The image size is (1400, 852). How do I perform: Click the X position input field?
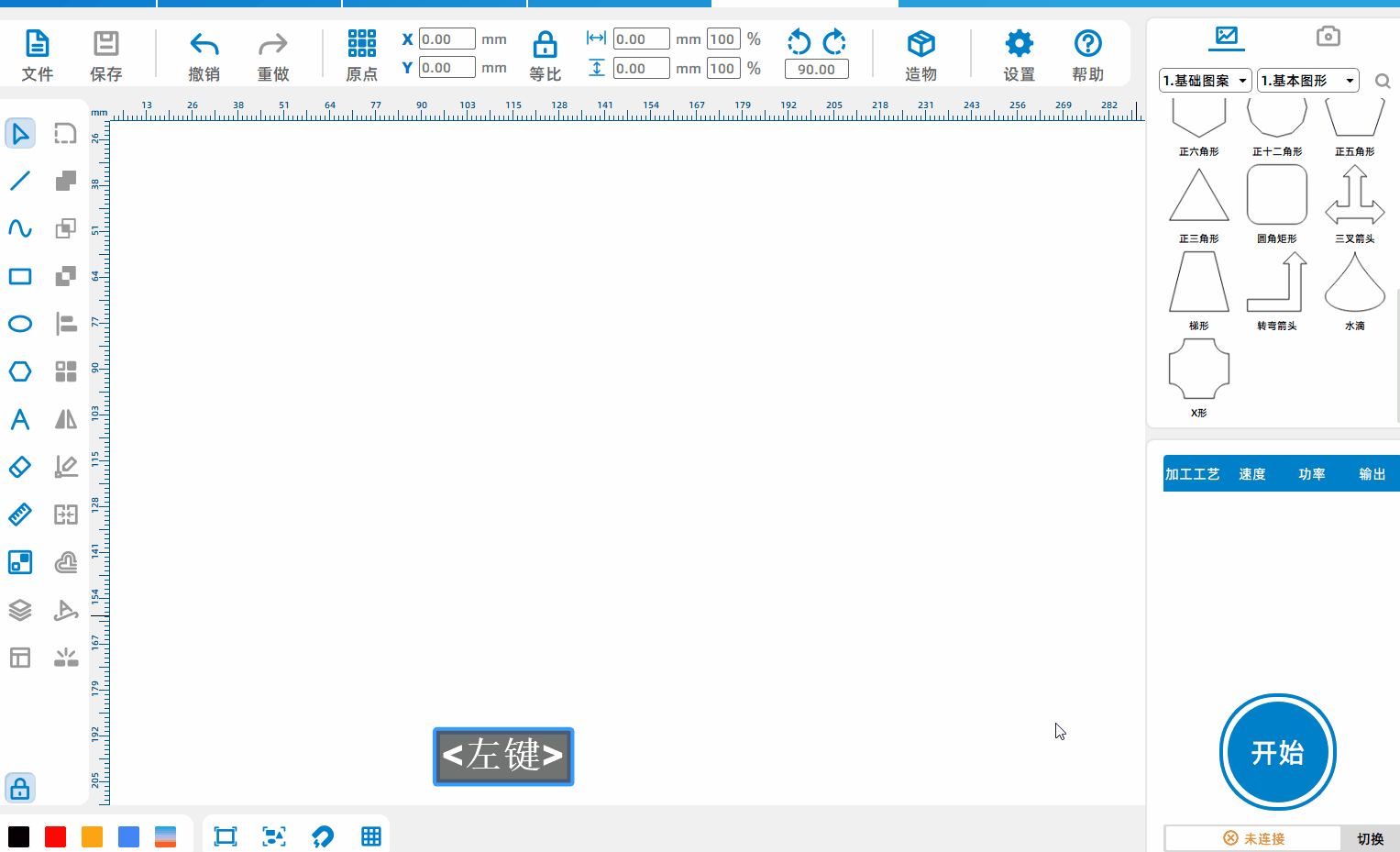click(x=447, y=39)
